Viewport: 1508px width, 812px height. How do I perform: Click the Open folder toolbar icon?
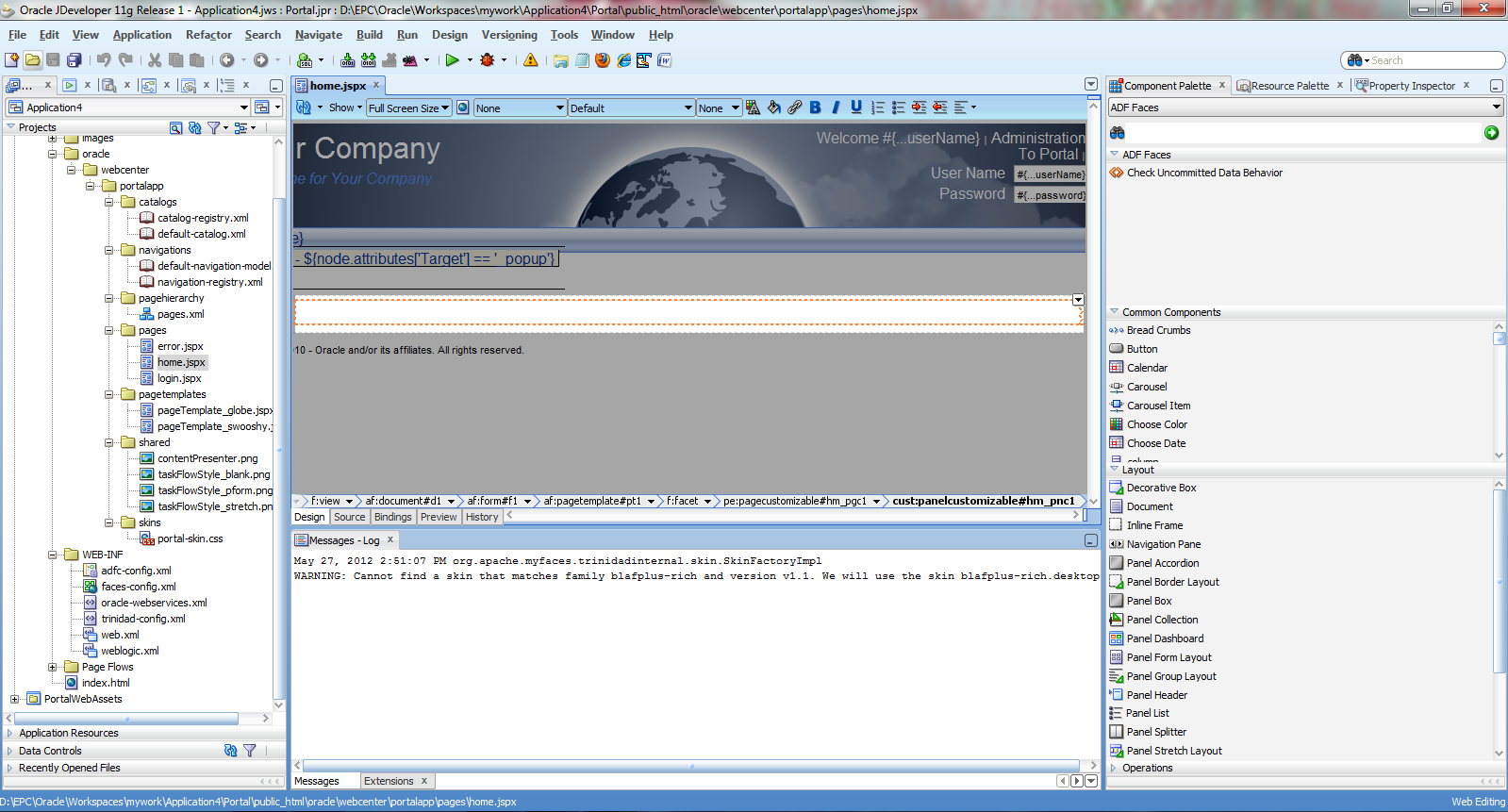(33, 59)
